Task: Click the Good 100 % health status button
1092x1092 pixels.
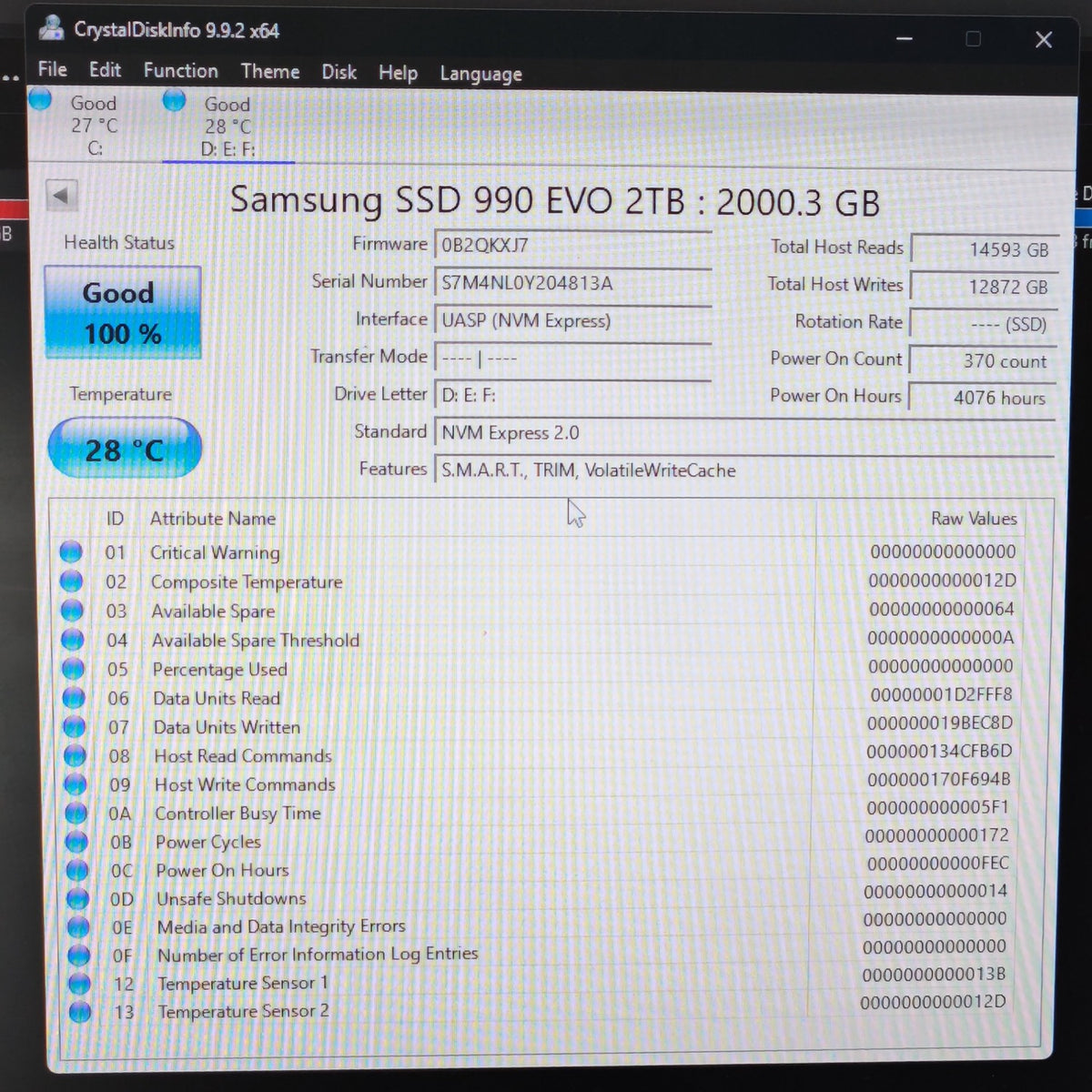Action: 122,312
